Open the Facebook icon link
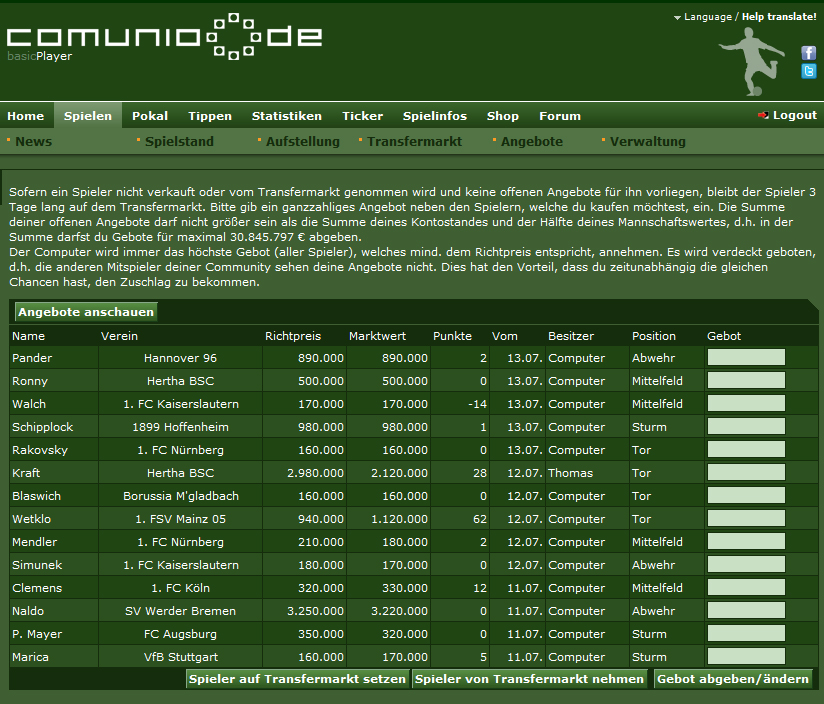 click(x=808, y=53)
